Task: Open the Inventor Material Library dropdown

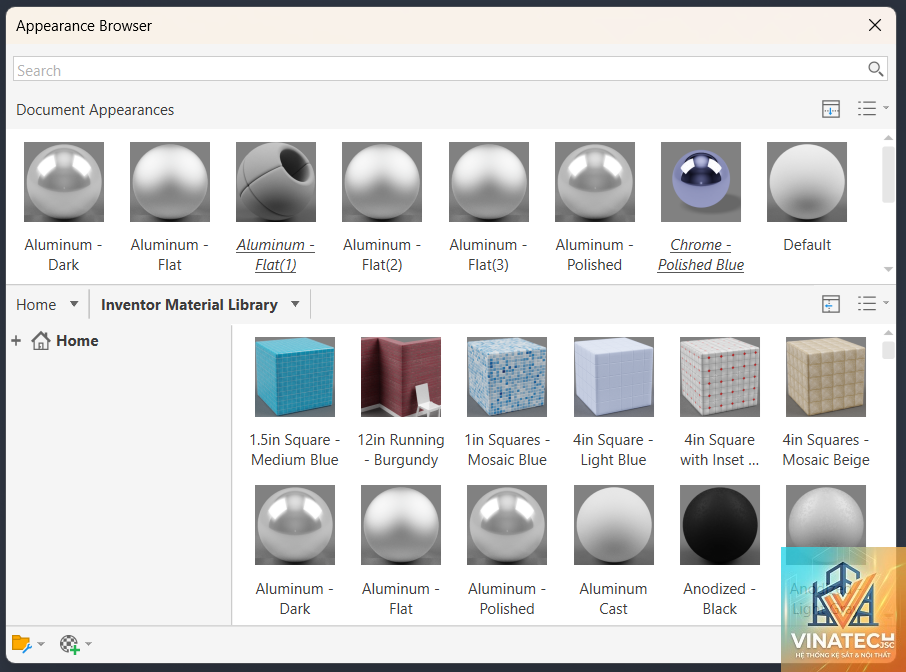Action: (x=295, y=304)
